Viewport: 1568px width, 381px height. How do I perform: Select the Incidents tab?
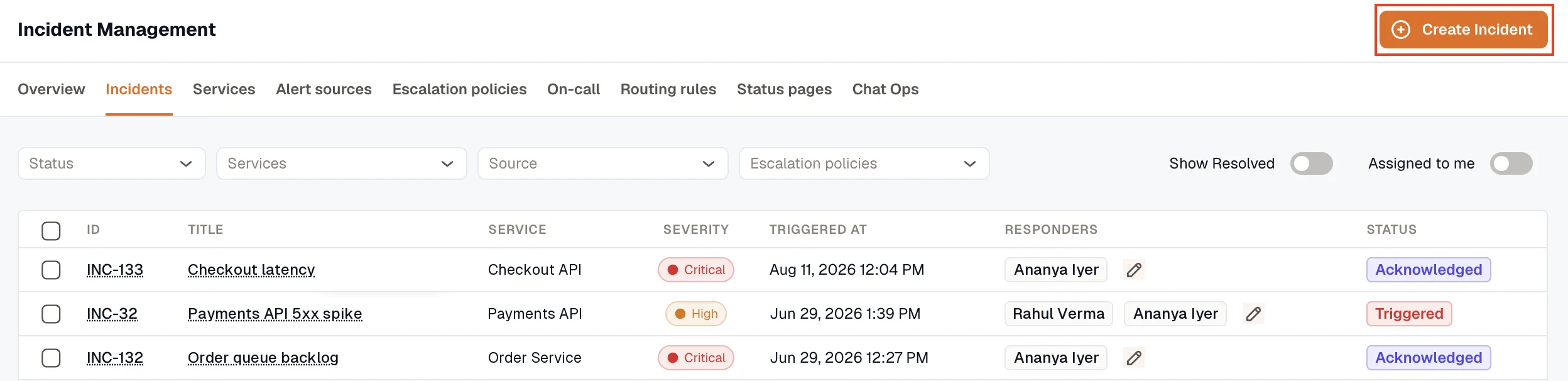coord(139,89)
